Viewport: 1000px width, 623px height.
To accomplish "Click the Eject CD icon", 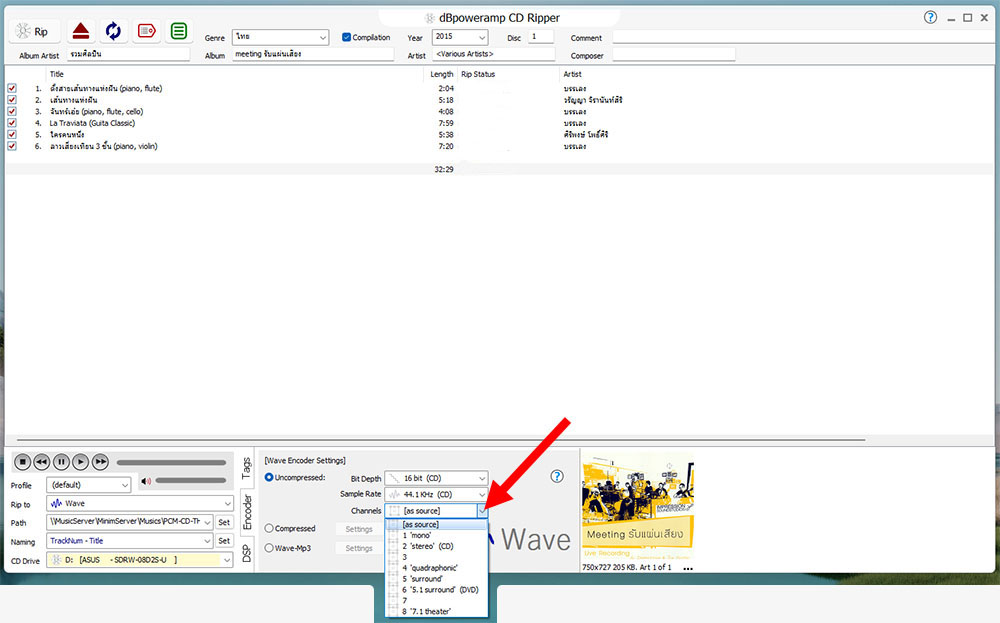I will (x=81, y=31).
